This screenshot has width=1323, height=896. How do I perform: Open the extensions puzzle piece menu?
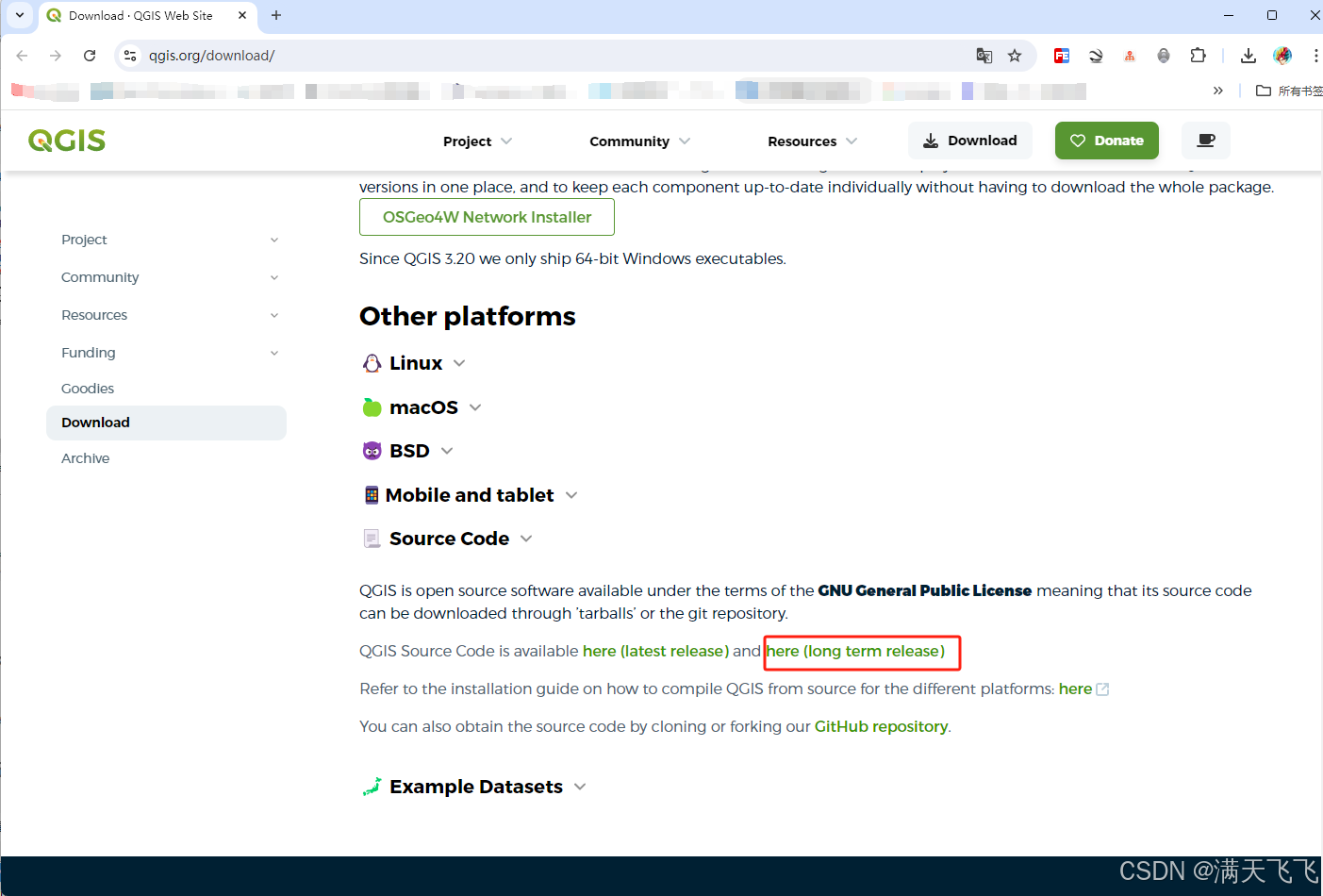tap(1198, 56)
